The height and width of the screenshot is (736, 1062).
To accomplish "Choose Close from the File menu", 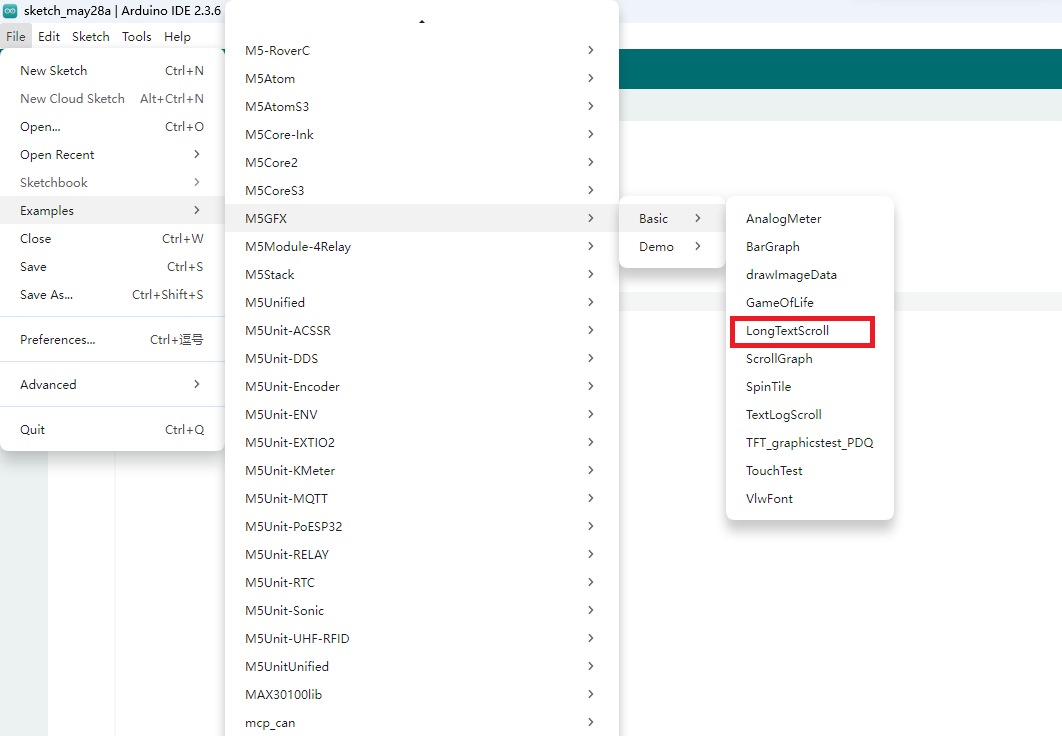I will 112,238.
